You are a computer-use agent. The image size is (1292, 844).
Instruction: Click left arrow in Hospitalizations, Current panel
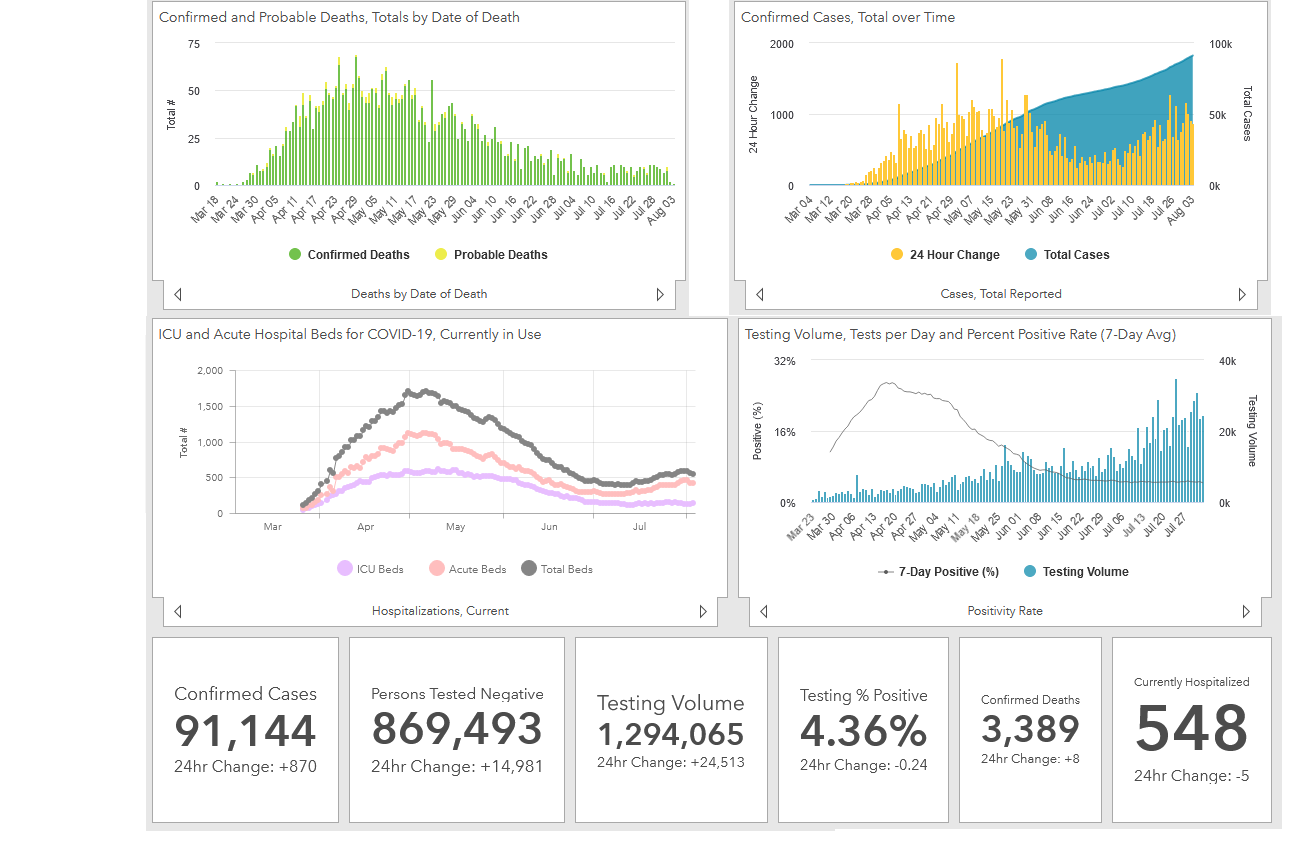[178, 611]
